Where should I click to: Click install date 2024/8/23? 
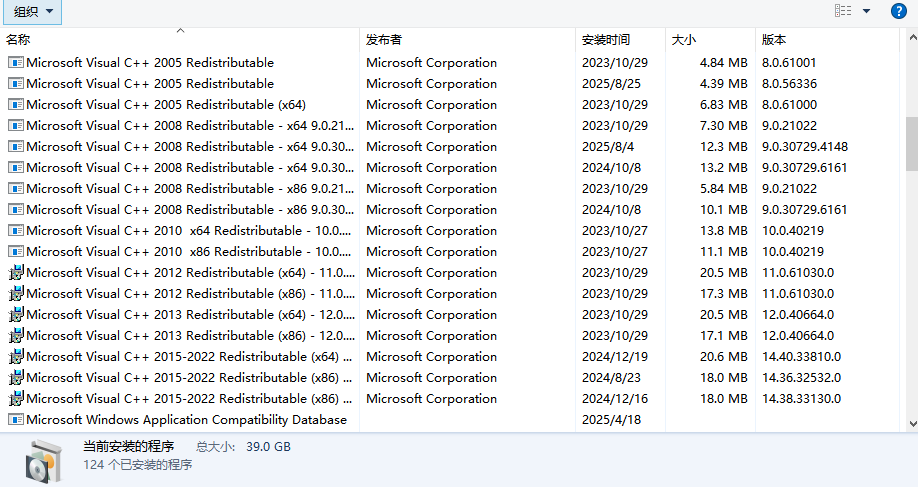[x=611, y=378]
